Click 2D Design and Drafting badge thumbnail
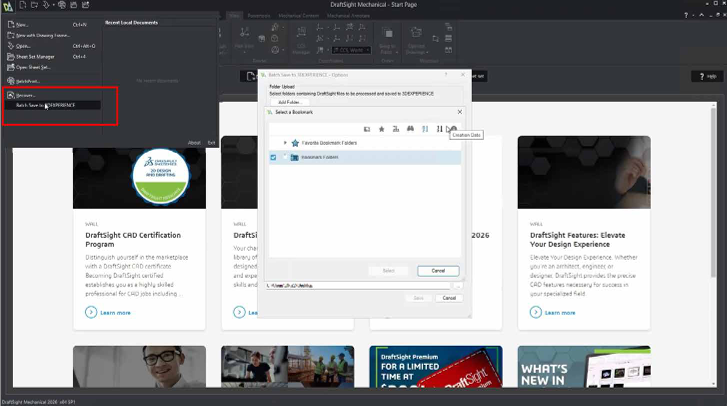727x406 pixels. pyautogui.click(x=160, y=178)
